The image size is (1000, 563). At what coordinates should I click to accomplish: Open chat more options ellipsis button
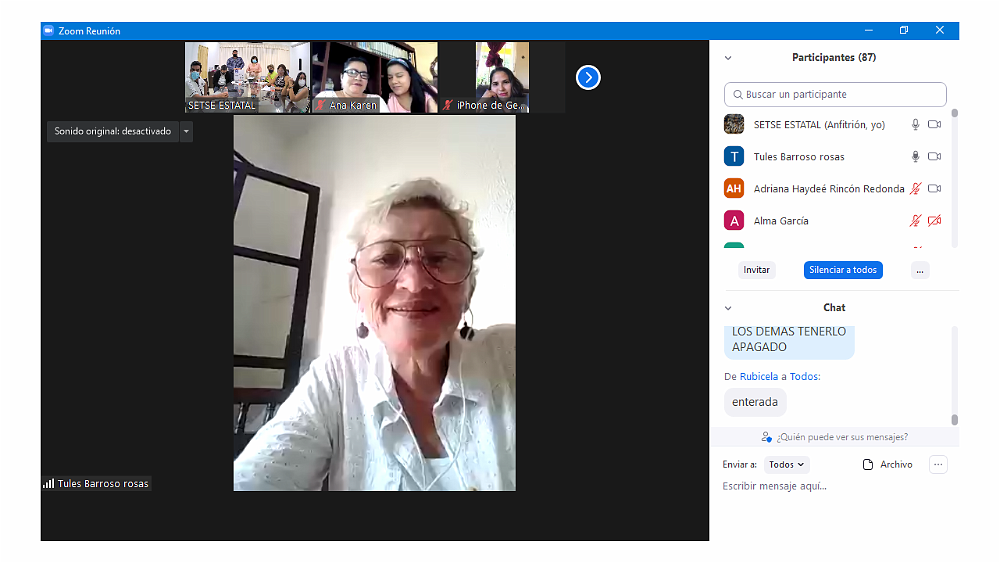point(937,464)
